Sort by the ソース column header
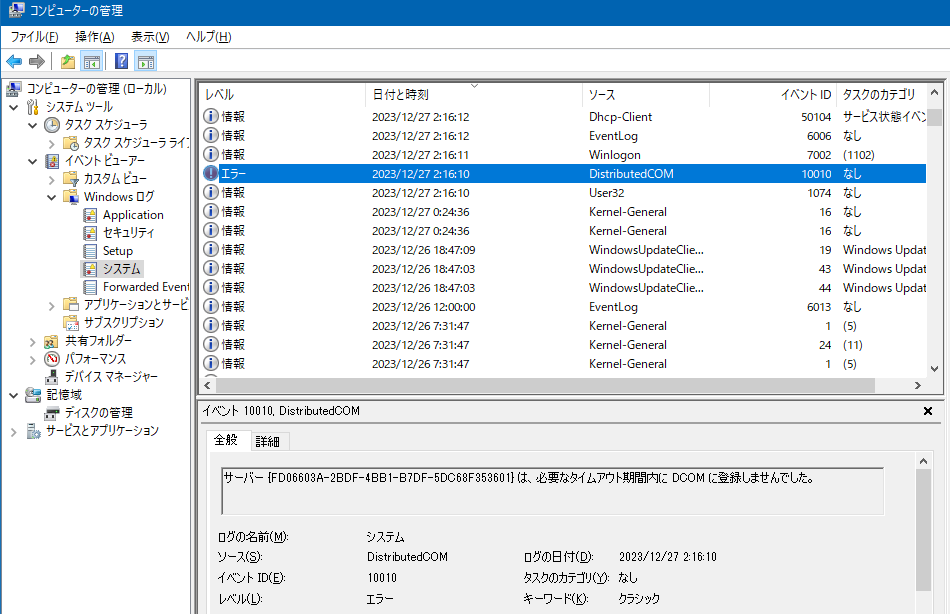Screen dimensions: 950x614 click(x=646, y=95)
